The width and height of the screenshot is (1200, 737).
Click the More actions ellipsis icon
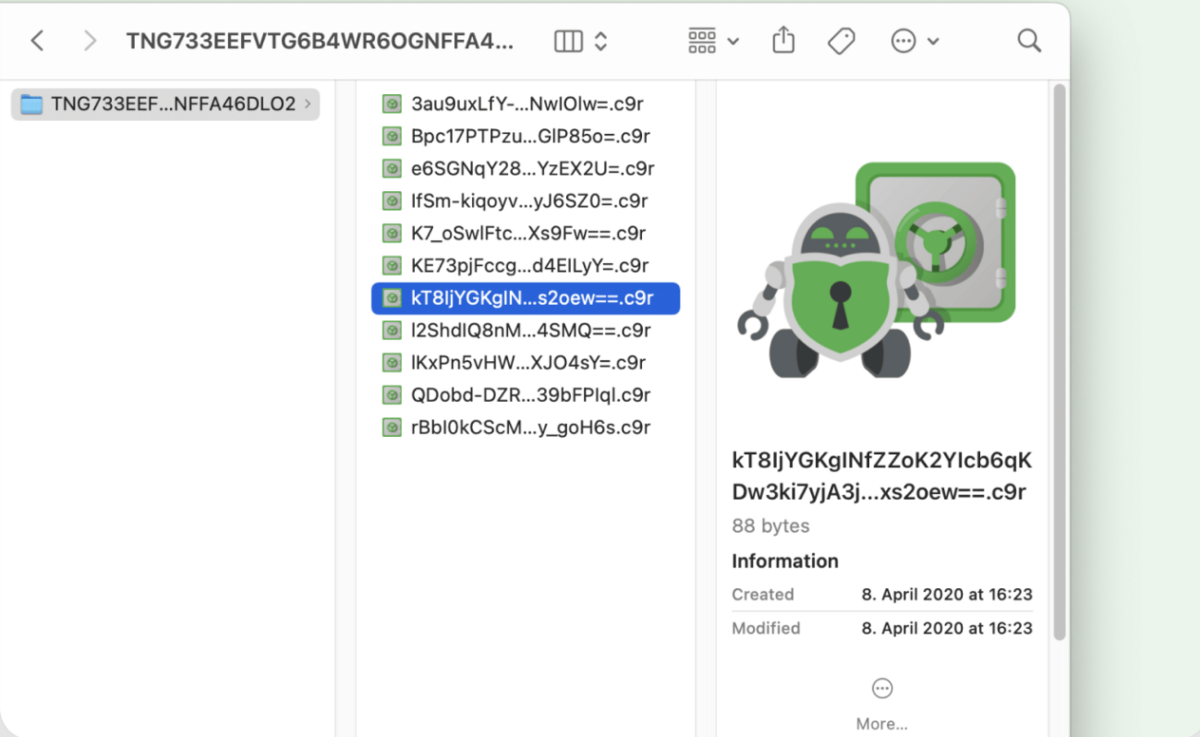pos(903,40)
